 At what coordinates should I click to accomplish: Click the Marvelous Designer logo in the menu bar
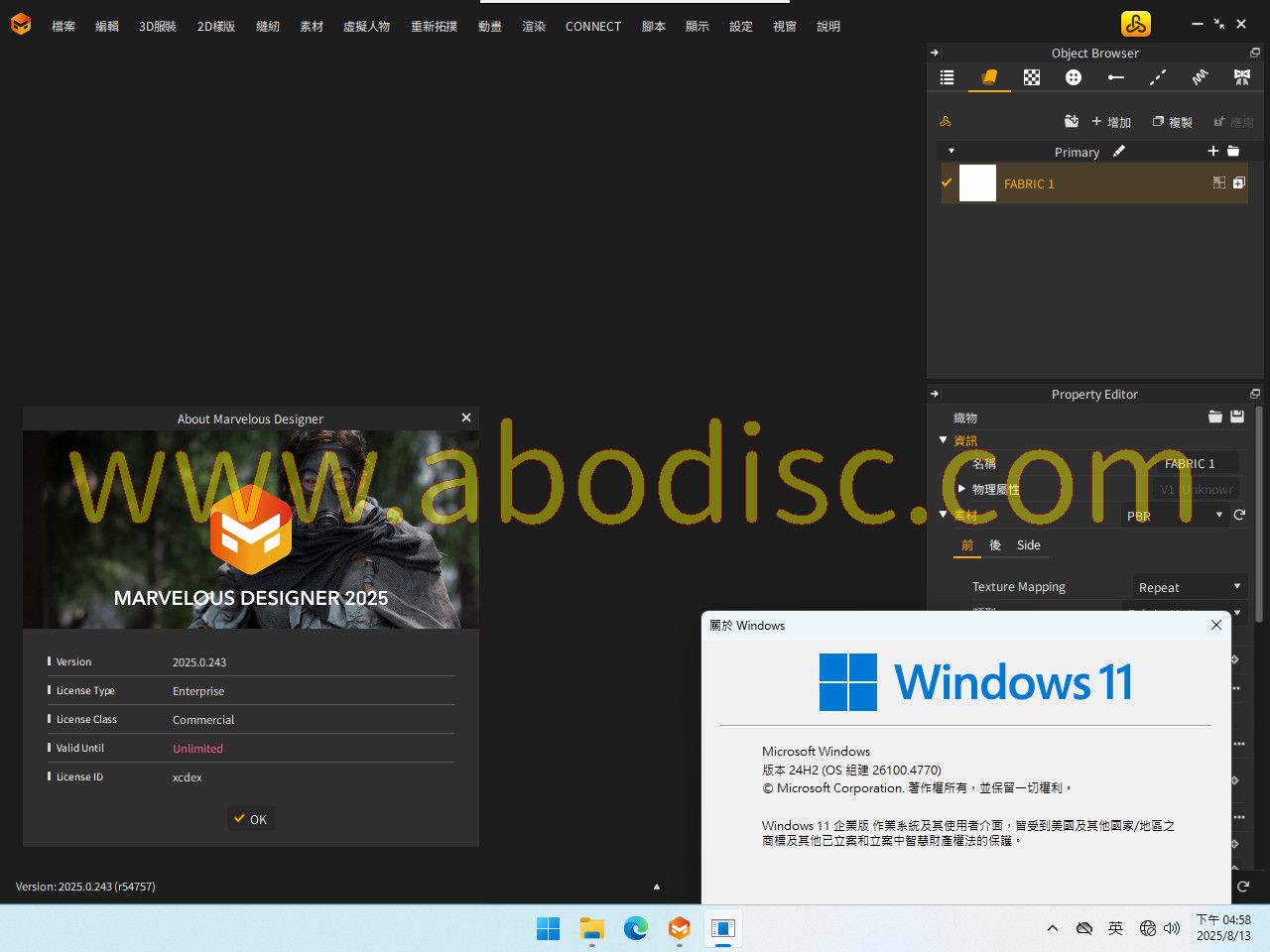(21, 25)
